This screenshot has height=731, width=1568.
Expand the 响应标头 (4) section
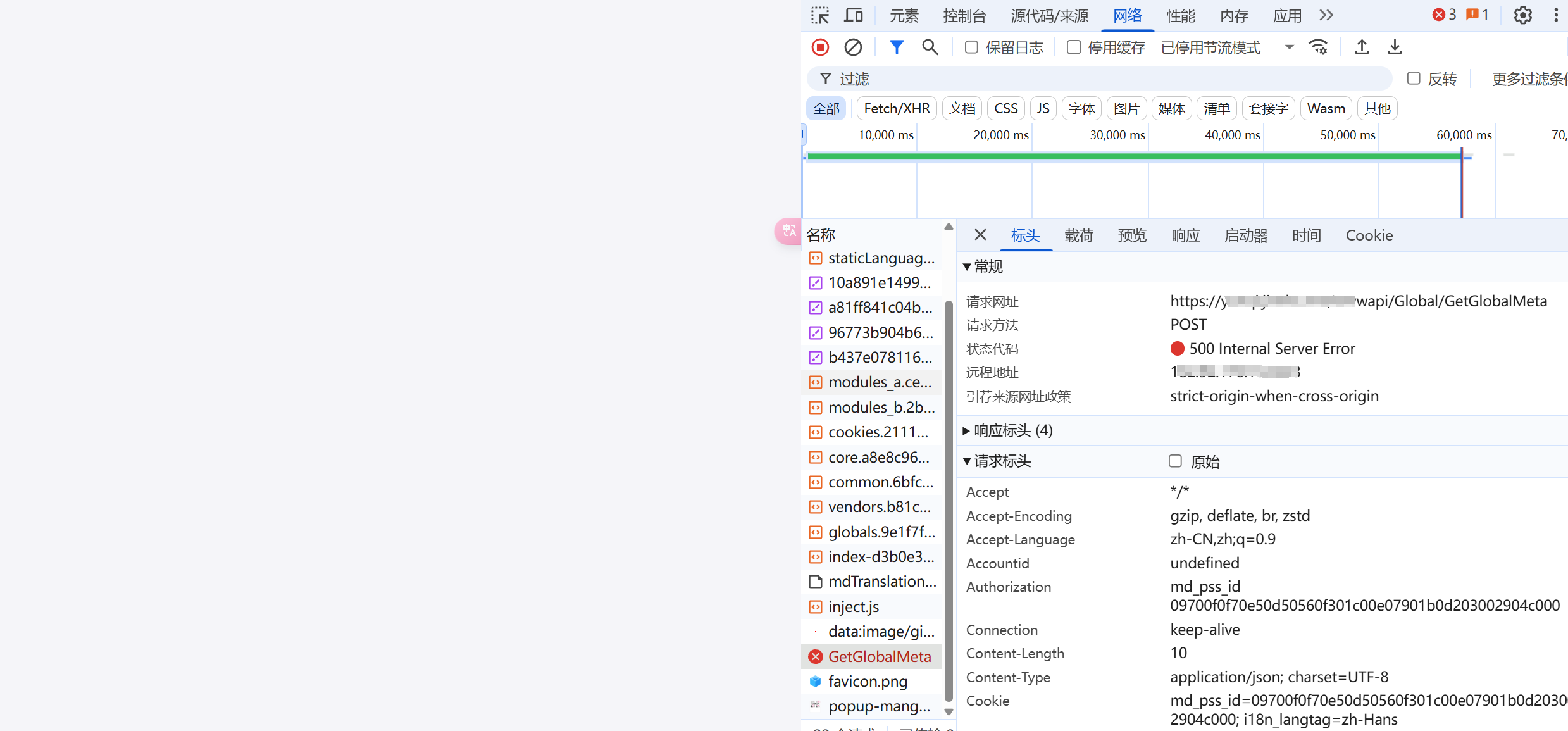[x=1012, y=431]
